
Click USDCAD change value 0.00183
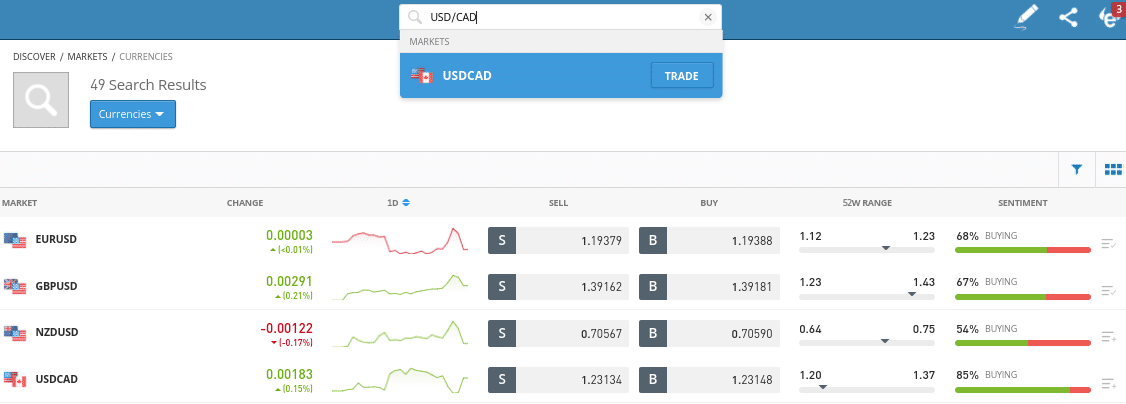(x=289, y=375)
